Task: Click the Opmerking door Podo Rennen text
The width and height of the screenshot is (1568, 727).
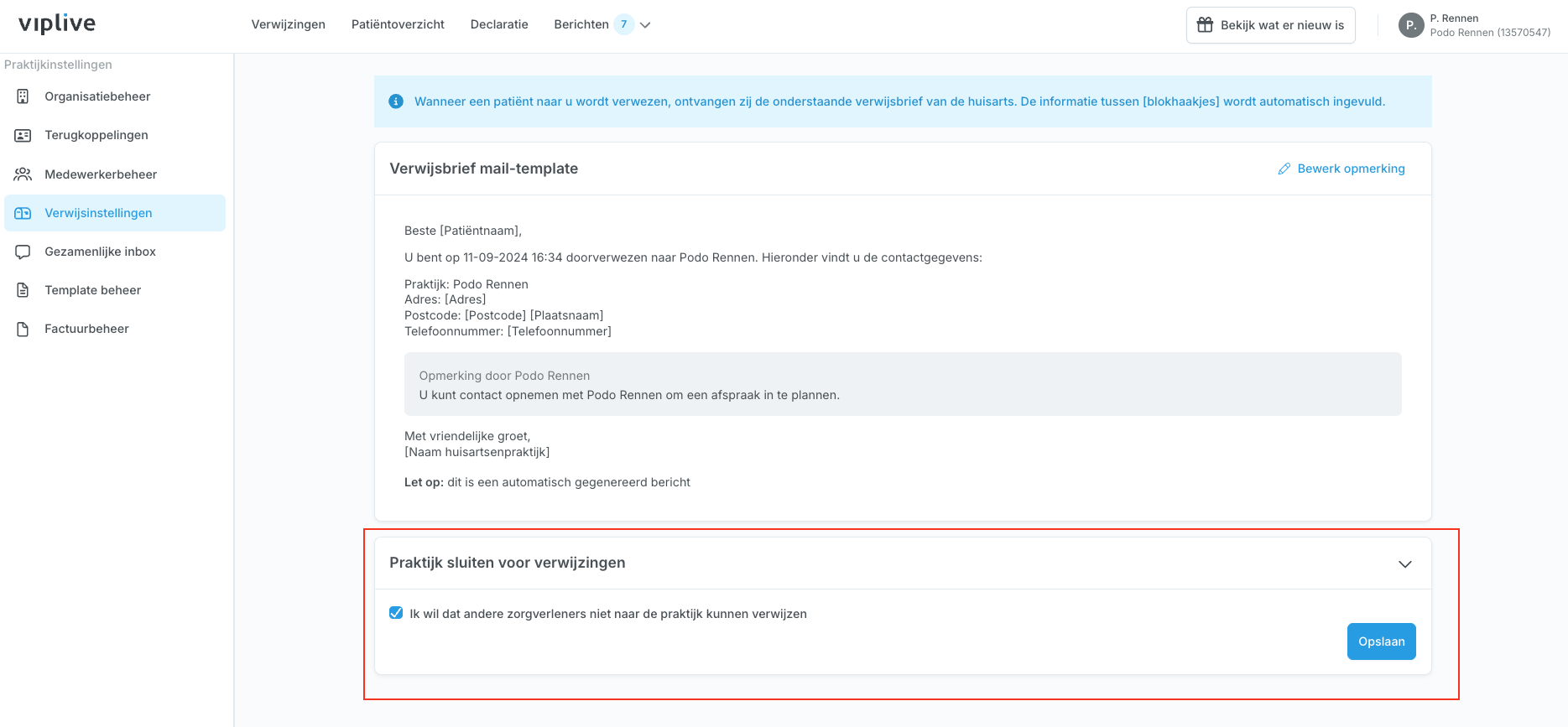Action: pos(504,376)
